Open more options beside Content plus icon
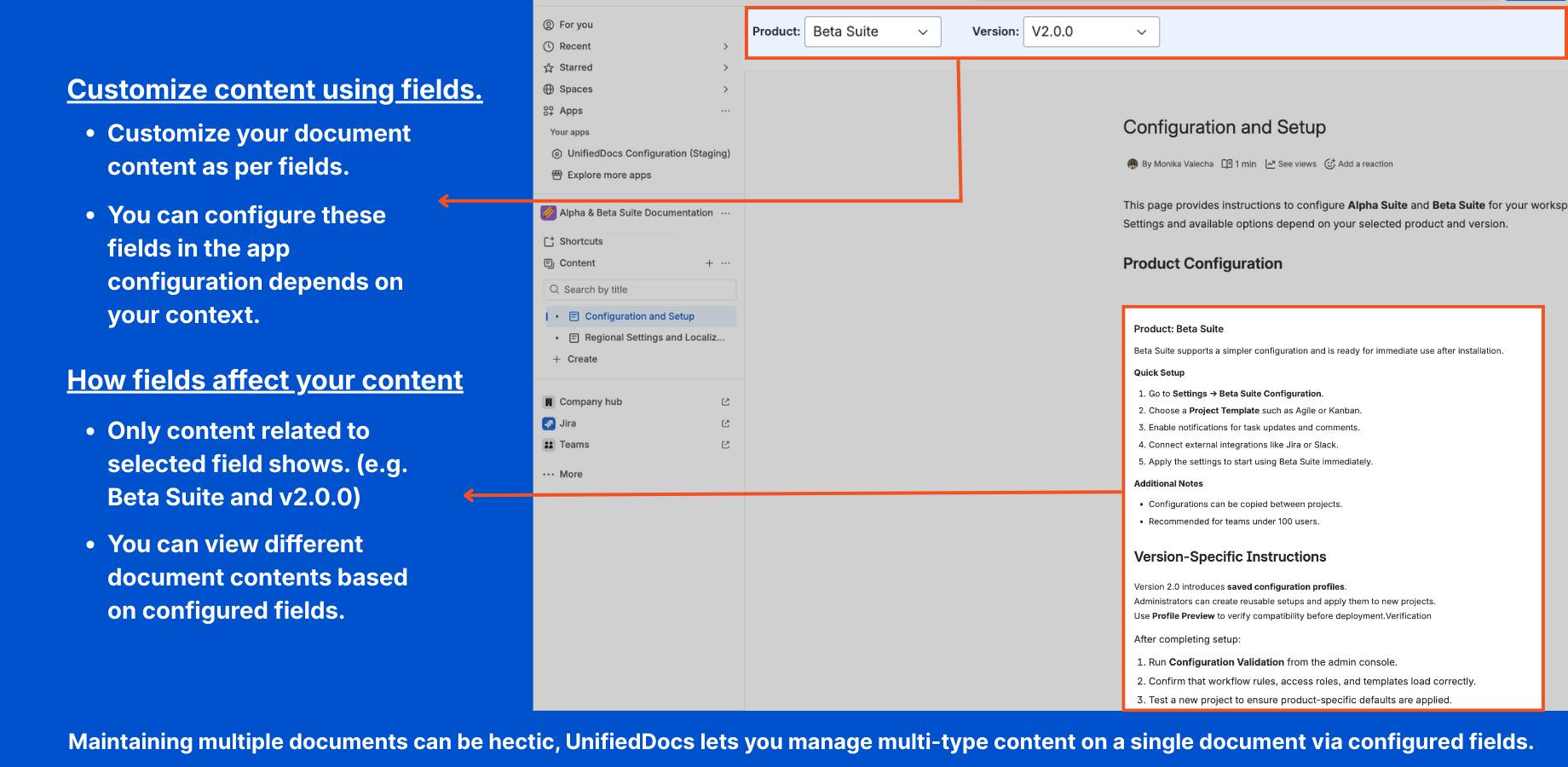The image size is (1568, 767). pos(725,263)
